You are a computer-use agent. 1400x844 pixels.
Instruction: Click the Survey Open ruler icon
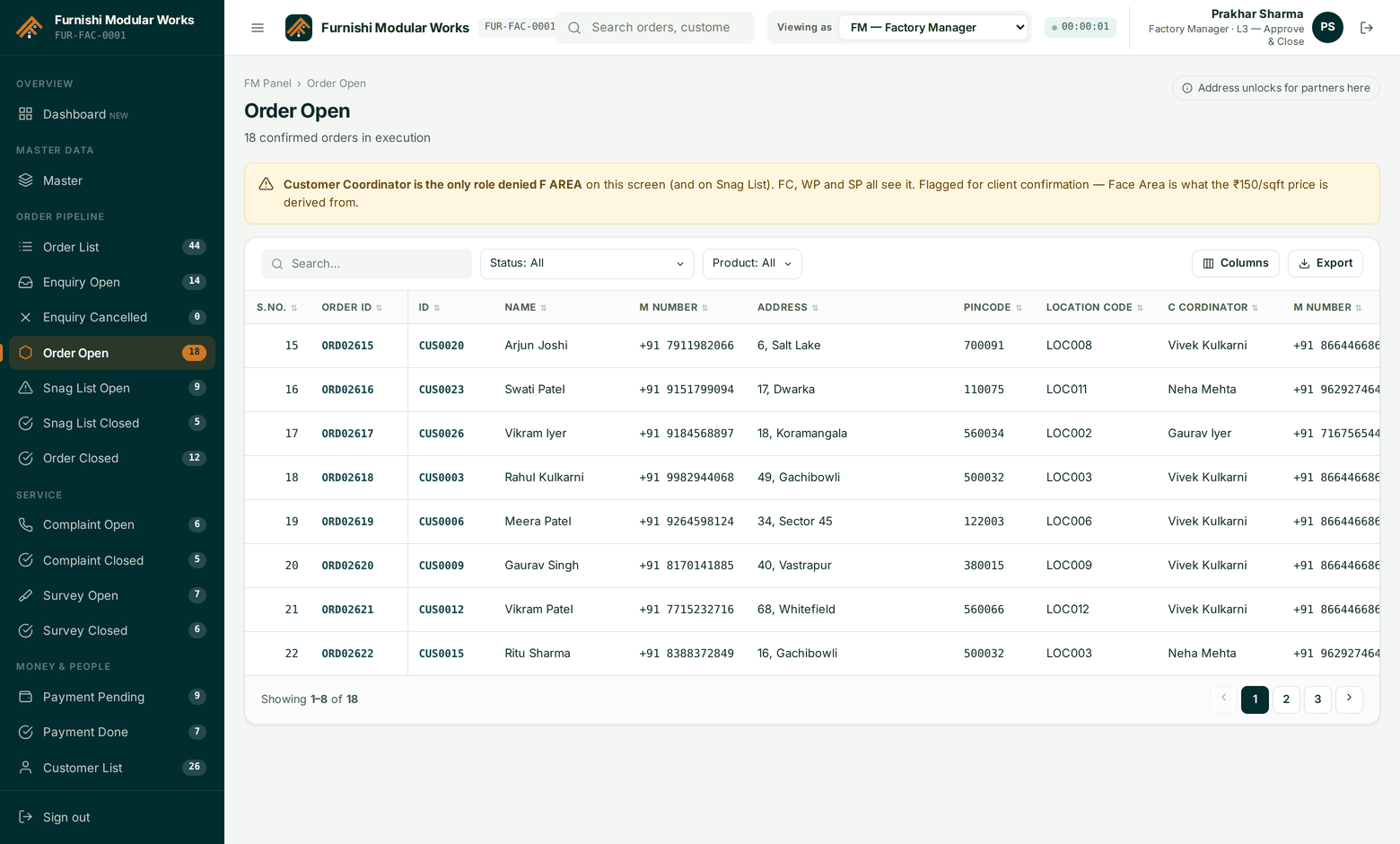click(26, 595)
